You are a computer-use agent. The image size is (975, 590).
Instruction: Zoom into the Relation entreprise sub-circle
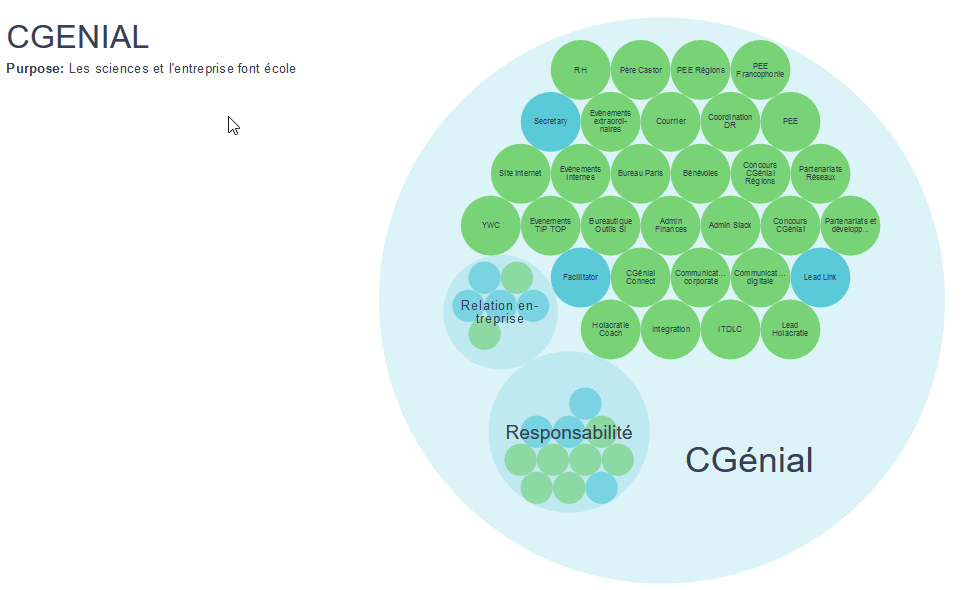499,338
